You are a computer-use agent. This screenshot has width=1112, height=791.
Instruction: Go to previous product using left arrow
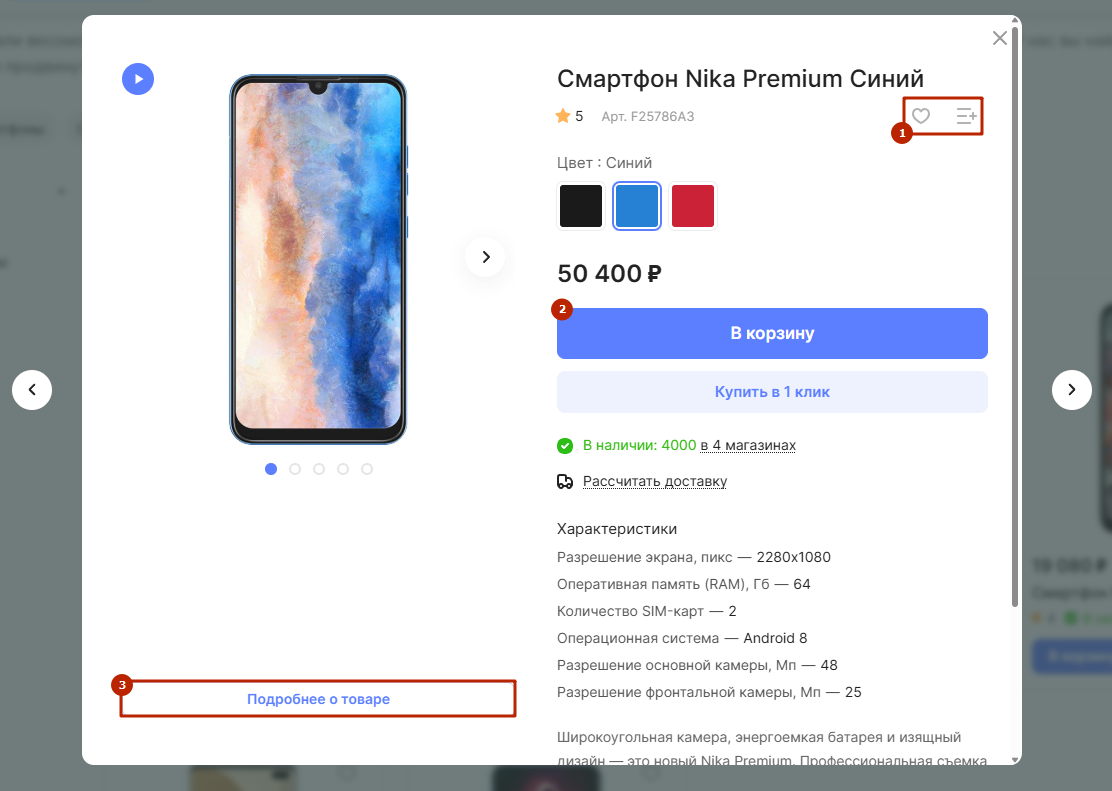click(32, 390)
